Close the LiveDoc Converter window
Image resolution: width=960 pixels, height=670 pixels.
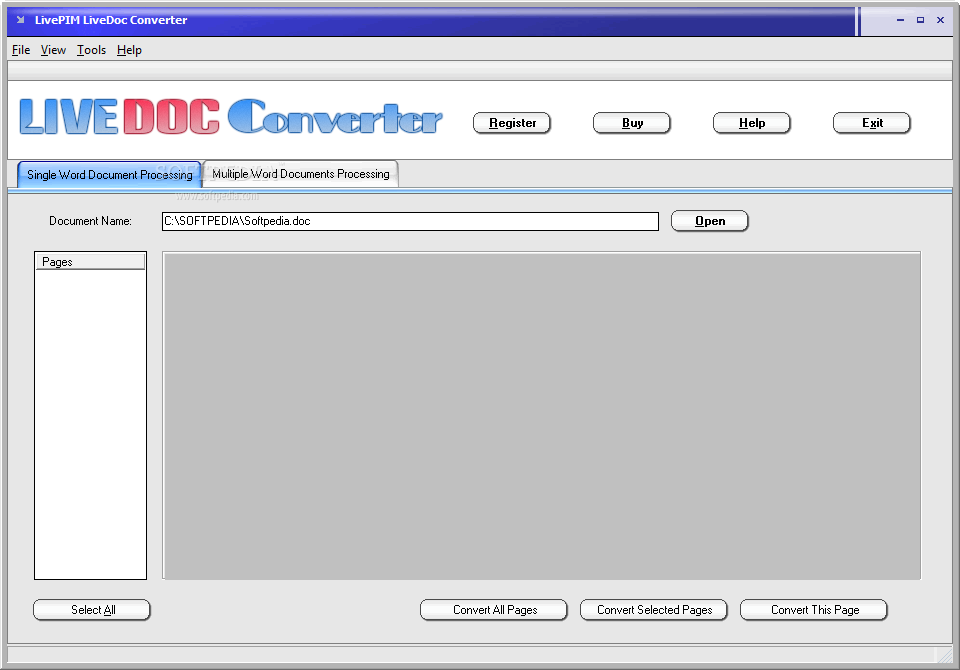(x=940, y=20)
